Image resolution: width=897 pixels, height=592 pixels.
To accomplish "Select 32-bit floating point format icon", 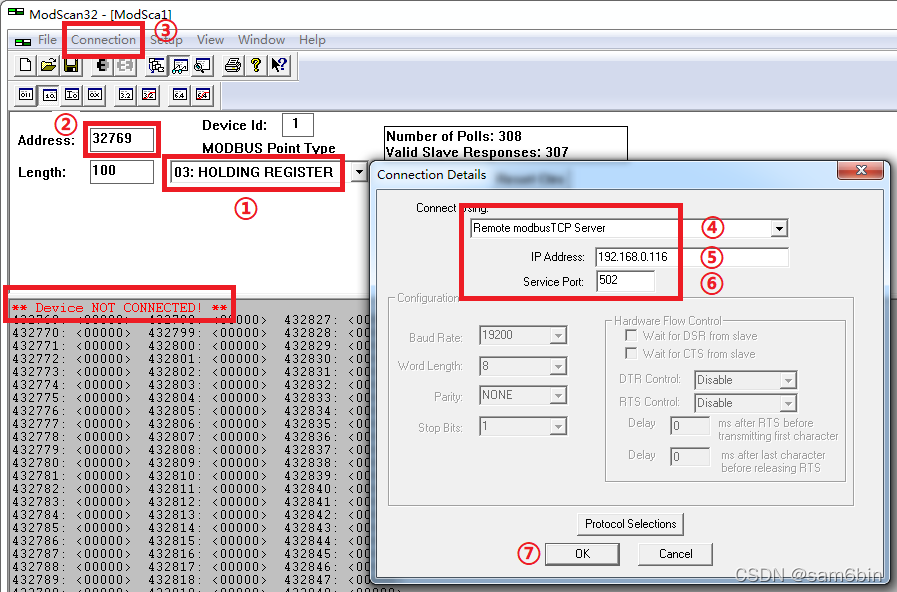I will click(126, 95).
